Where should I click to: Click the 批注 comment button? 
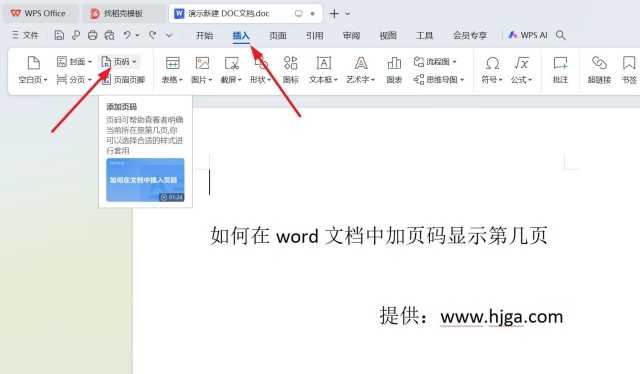click(560, 69)
